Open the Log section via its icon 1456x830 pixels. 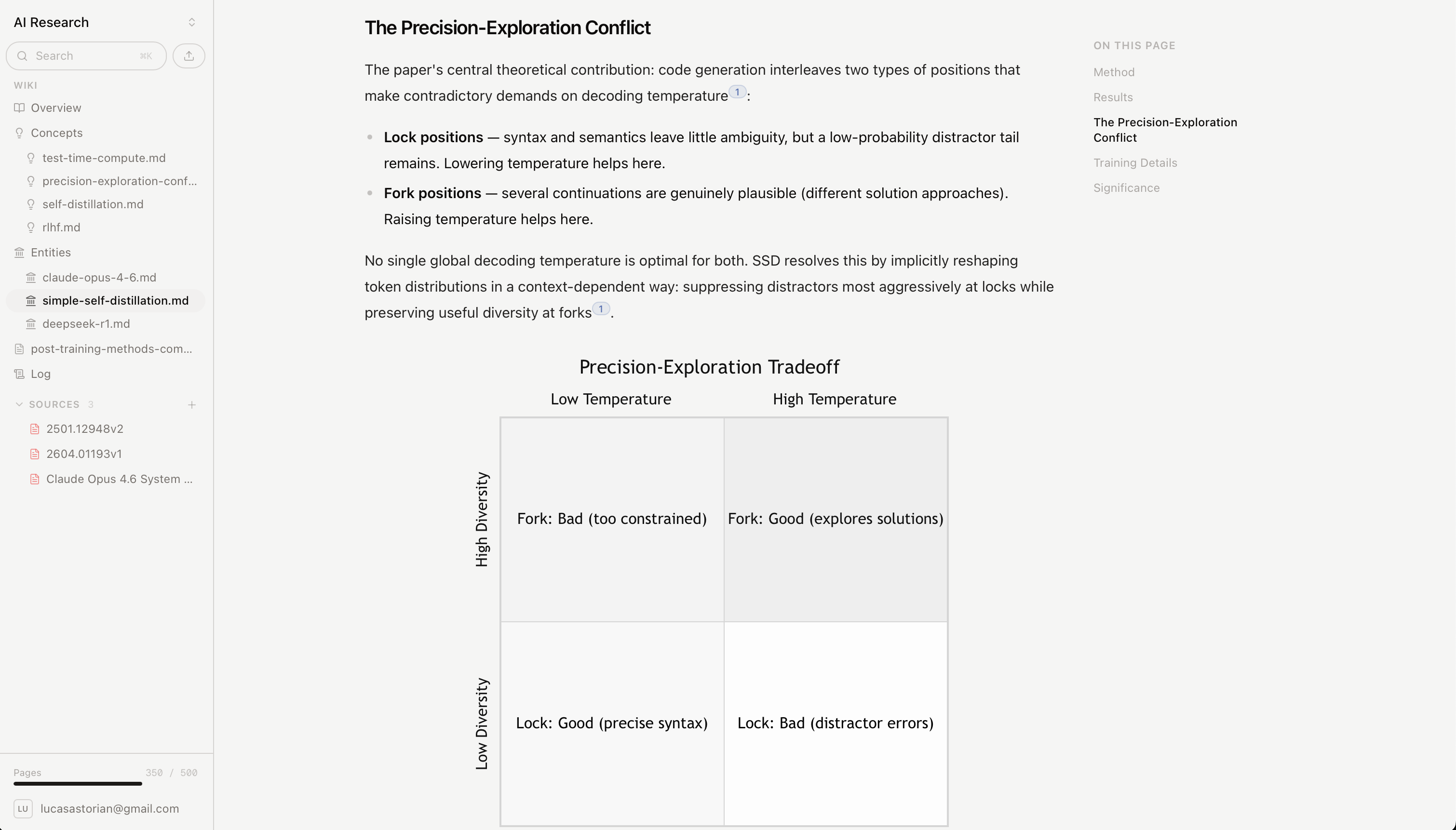19,374
